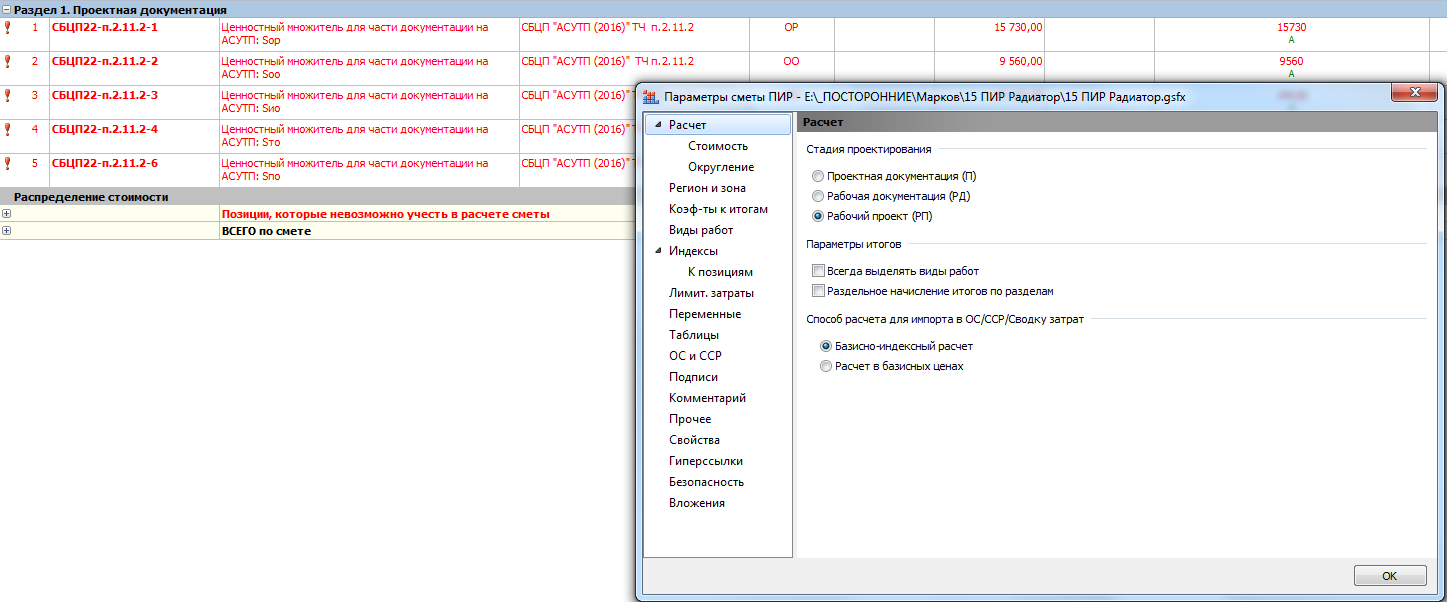Image resolution: width=1447 pixels, height=602 pixels.
Task: Open the Вложения page
Action: click(697, 503)
